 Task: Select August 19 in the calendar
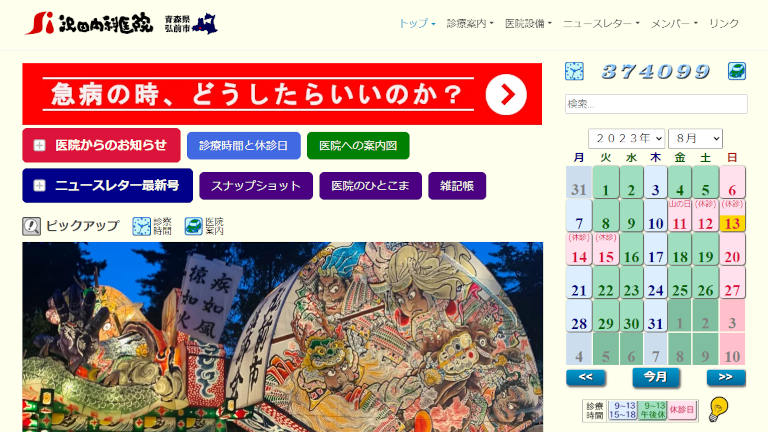(705, 249)
